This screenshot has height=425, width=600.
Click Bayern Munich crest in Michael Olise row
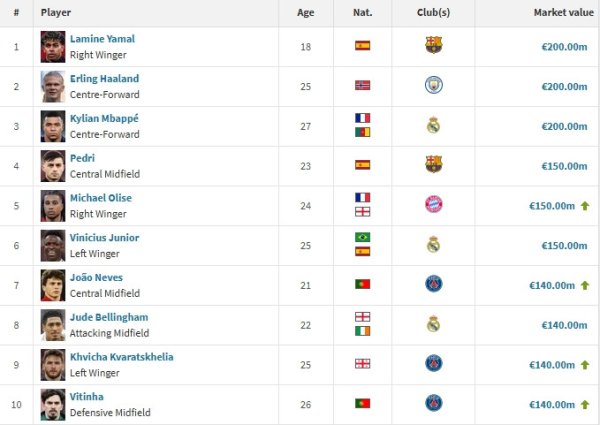(434, 204)
